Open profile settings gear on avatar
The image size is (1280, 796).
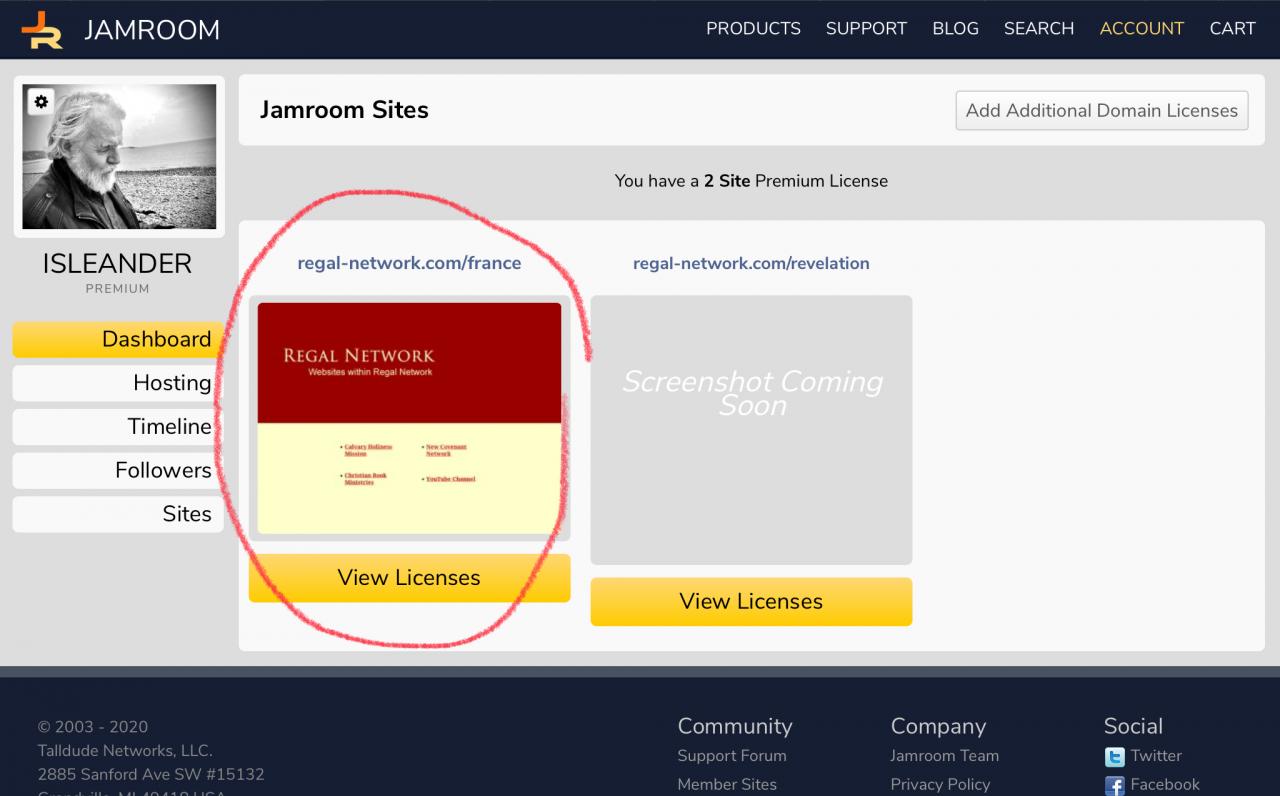point(40,102)
